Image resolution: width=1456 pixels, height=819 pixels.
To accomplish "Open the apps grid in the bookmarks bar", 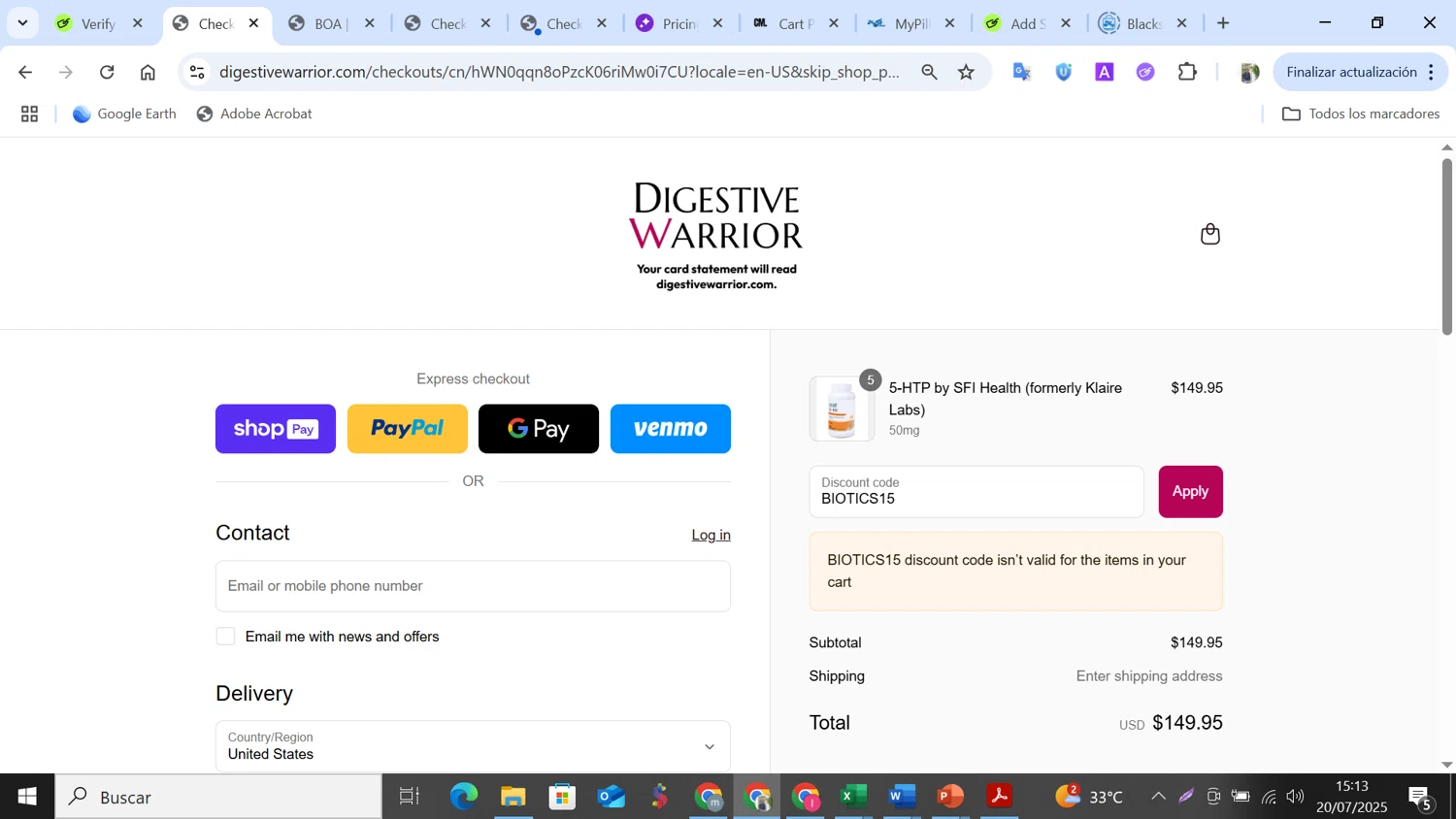I will (29, 115).
